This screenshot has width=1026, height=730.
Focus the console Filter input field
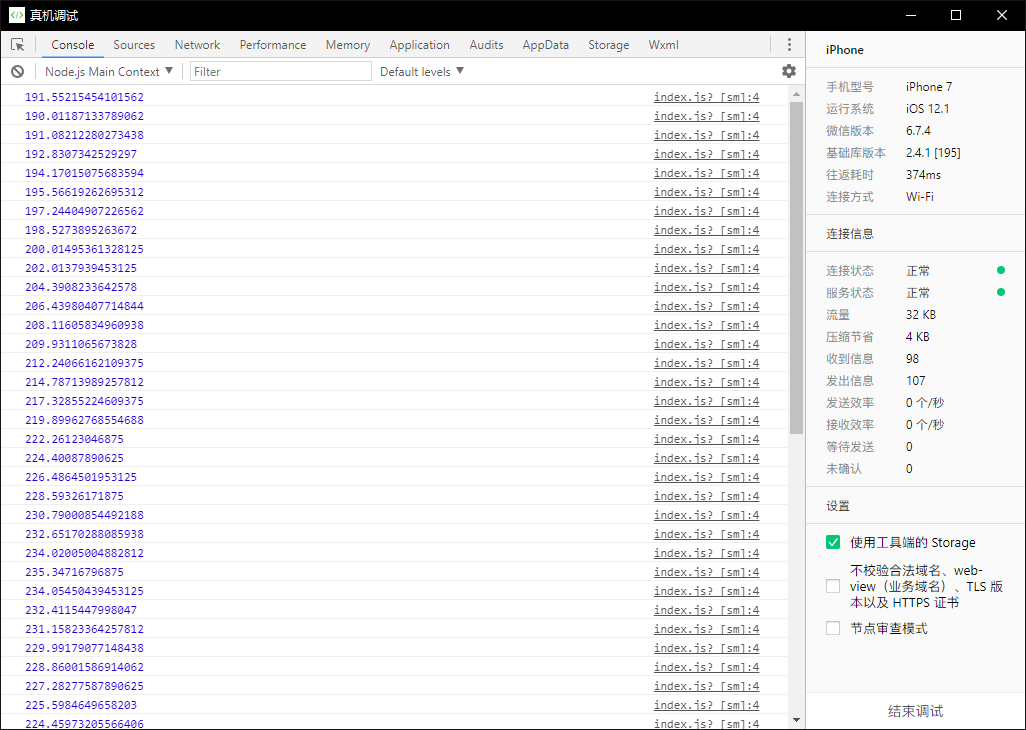click(280, 72)
